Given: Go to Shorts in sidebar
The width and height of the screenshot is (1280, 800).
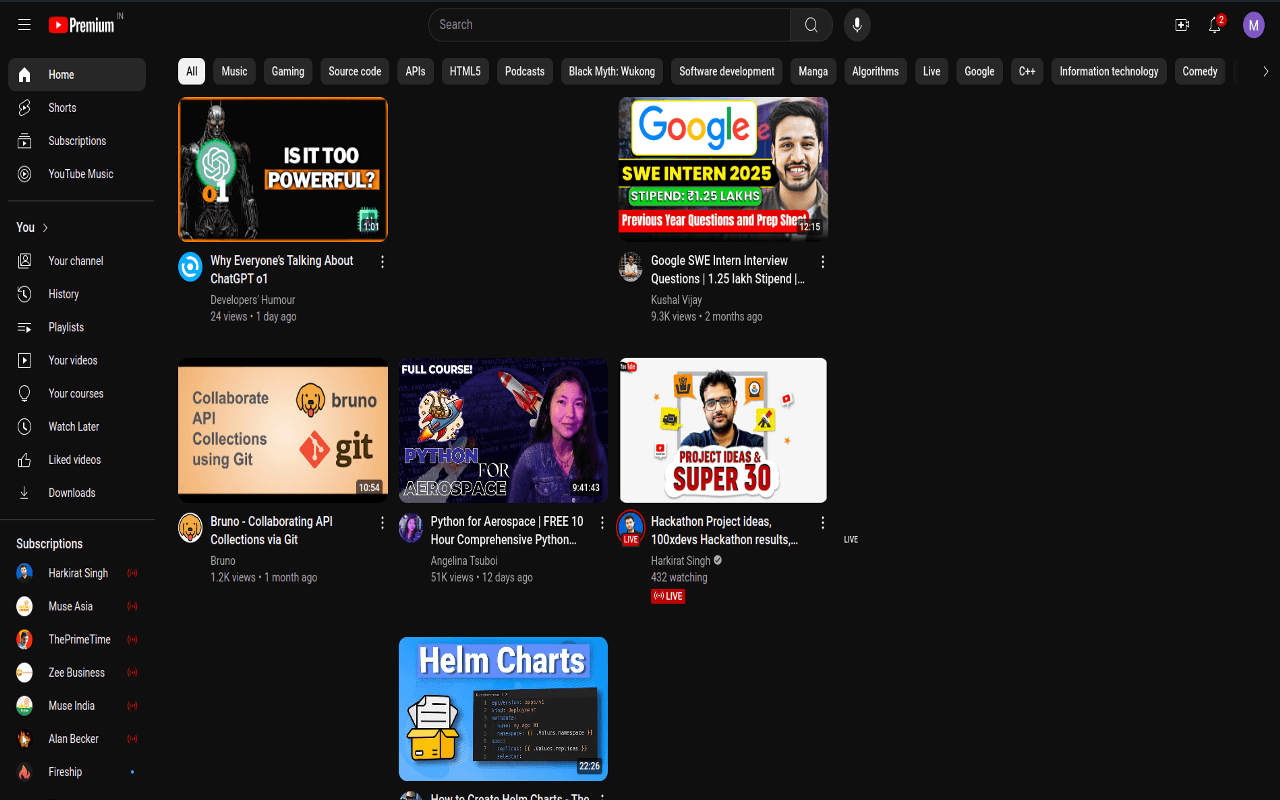Looking at the screenshot, I should [77, 108].
